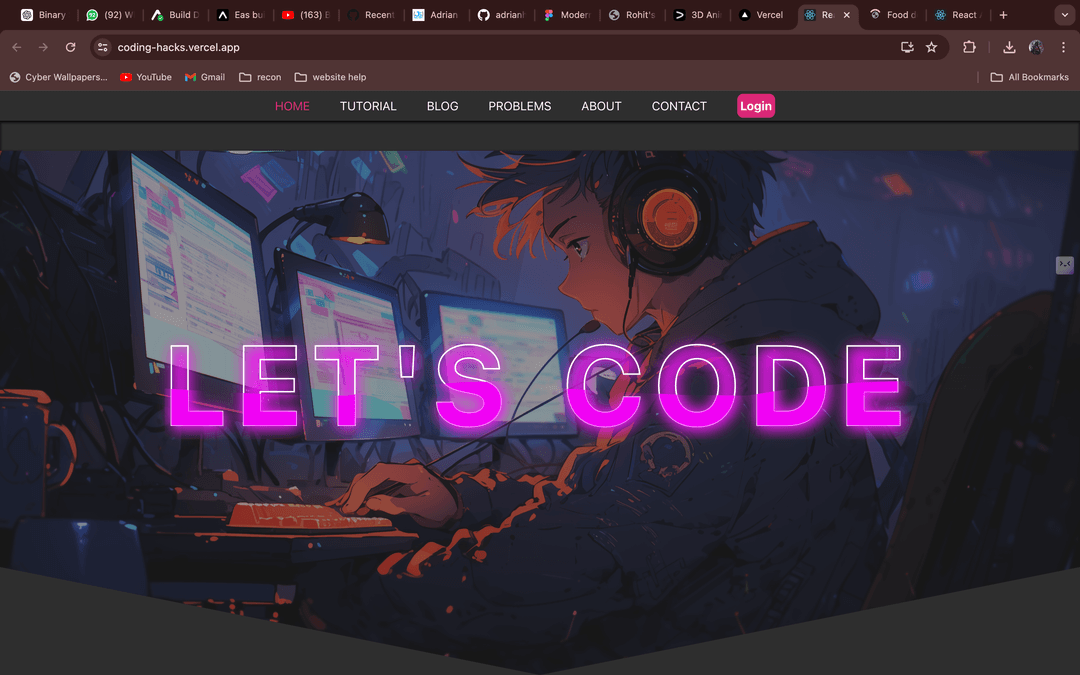This screenshot has height=675, width=1080.
Task: Click the site information icon in address bar
Action: (x=102, y=47)
